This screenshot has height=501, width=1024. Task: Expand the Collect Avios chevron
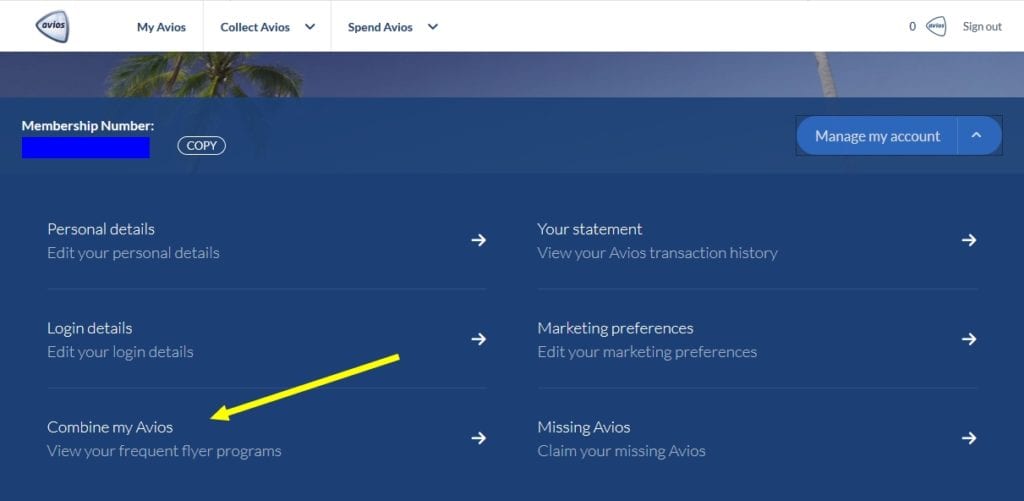tap(310, 27)
